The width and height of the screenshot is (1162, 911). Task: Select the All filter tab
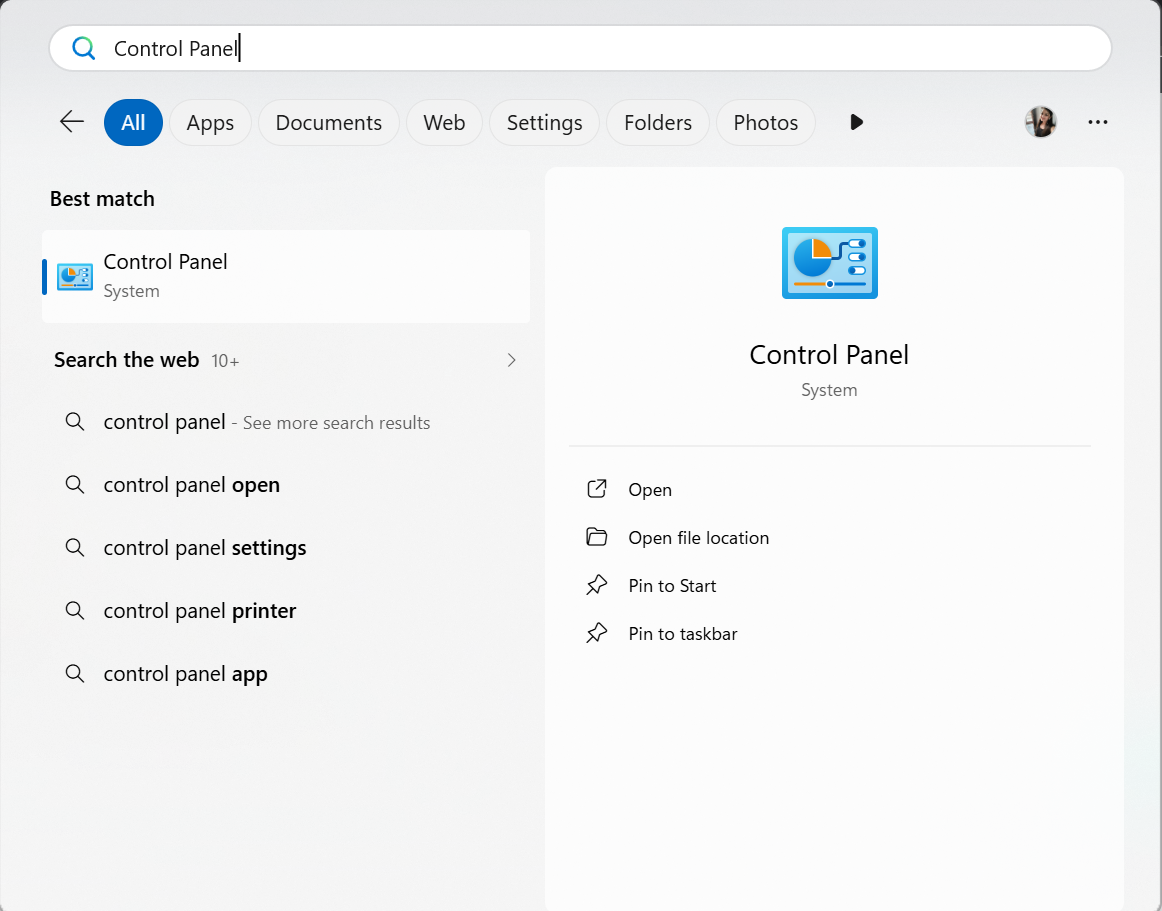coord(133,122)
